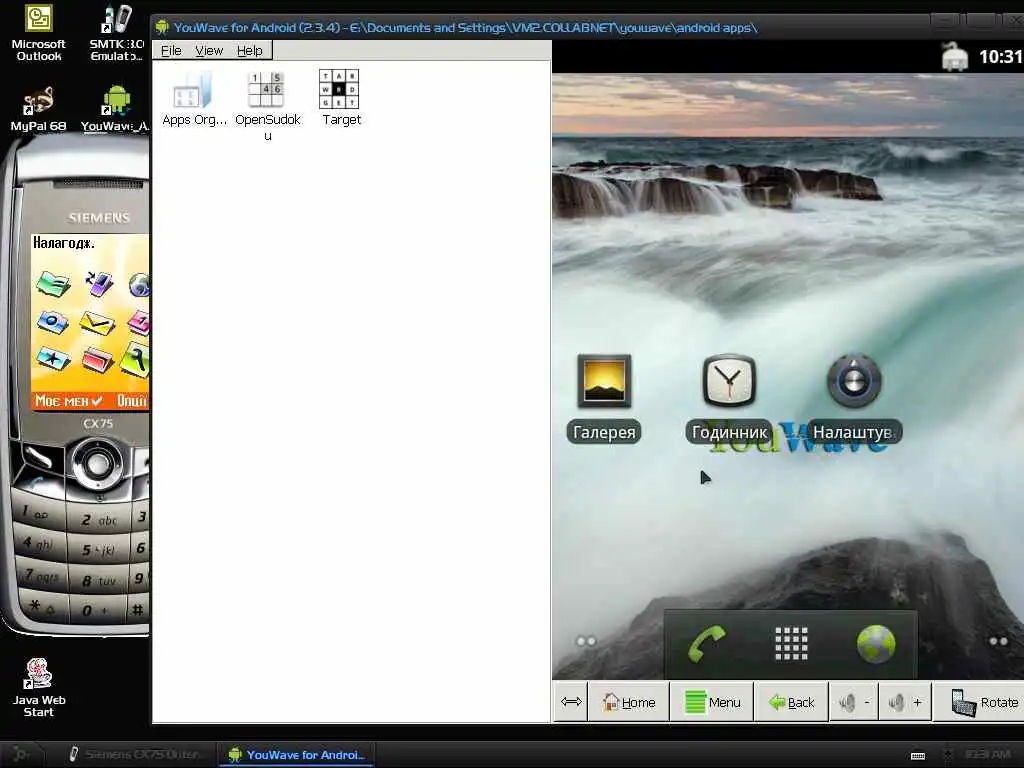Image resolution: width=1024 pixels, height=768 pixels.
Task: Tap the green phone dialer icon
Action: [707, 644]
